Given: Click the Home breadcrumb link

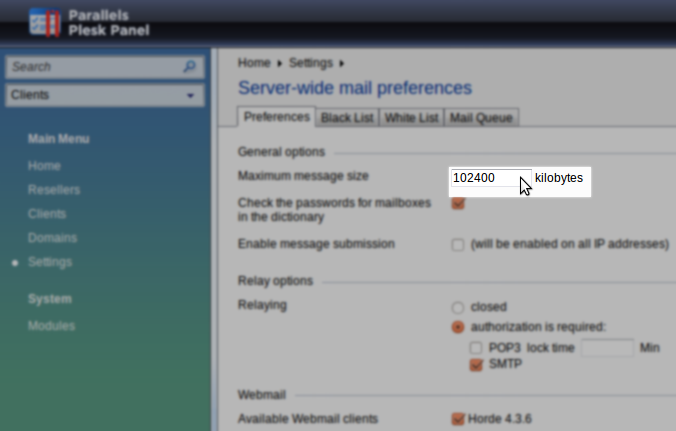Looking at the screenshot, I should [x=254, y=63].
